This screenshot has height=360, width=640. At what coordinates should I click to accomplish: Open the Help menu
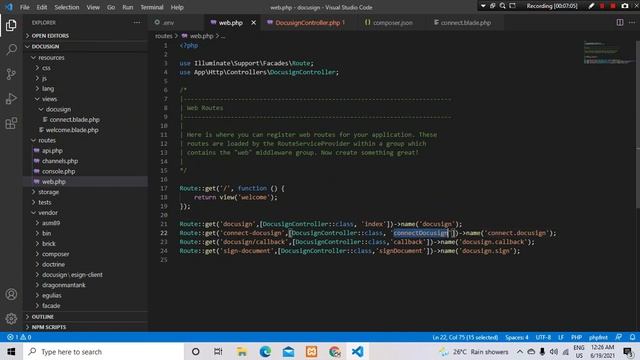pos(177,7)
